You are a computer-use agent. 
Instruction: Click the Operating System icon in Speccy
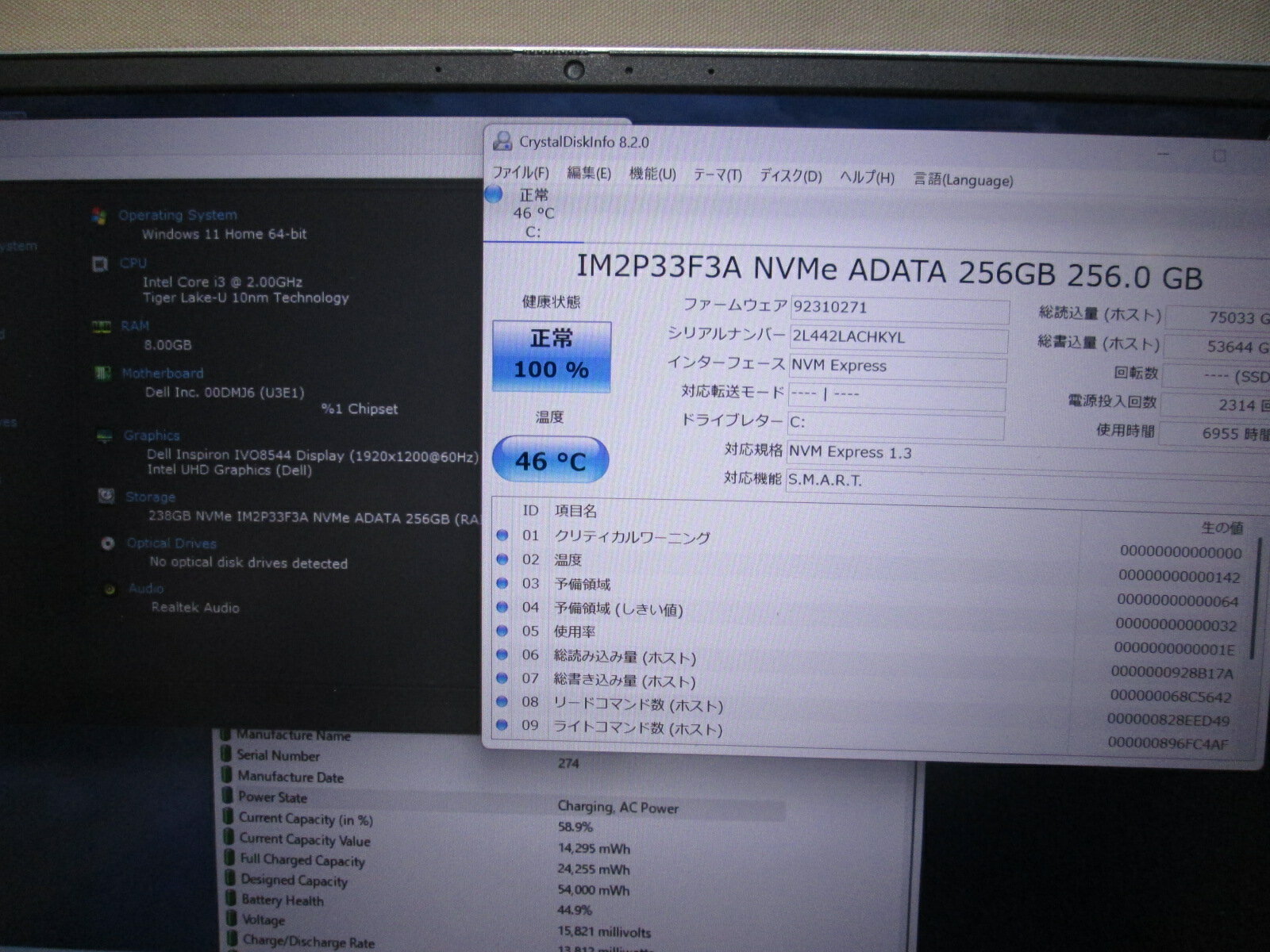tap(98, 215)
